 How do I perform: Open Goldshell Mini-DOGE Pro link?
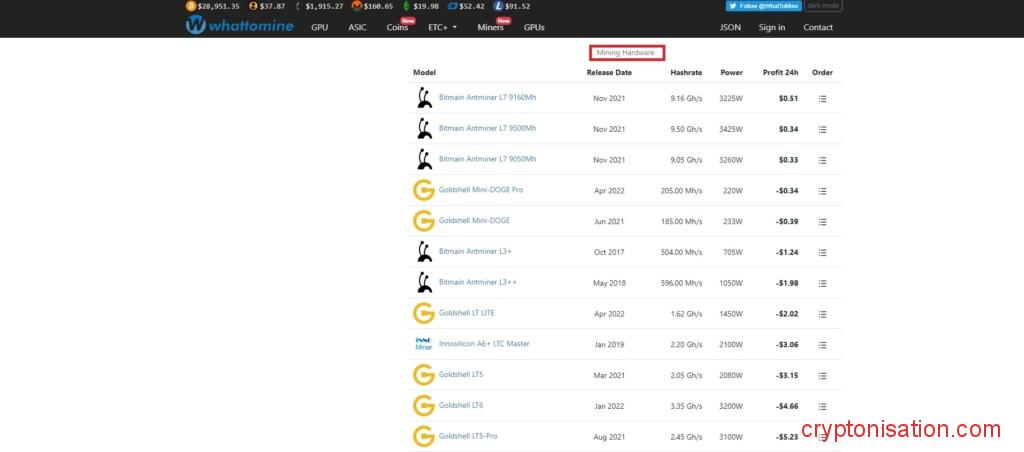(x=481, y=189)
